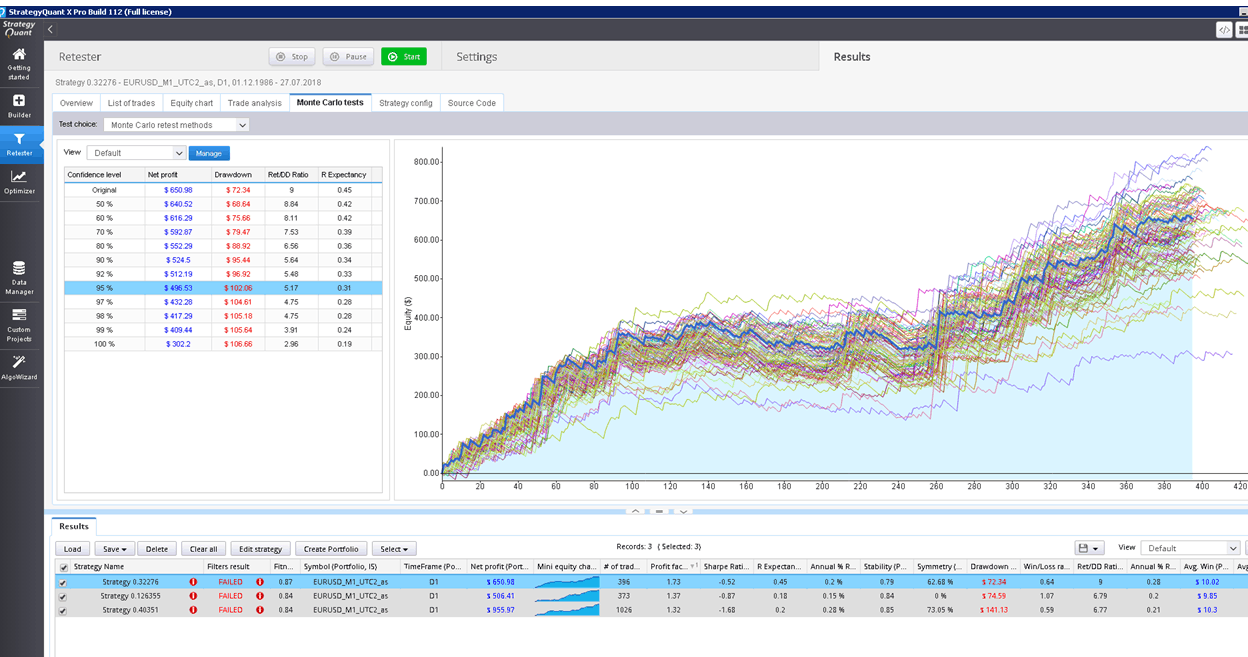Open the Builder module in sidebar

click(x=19, y=105)
